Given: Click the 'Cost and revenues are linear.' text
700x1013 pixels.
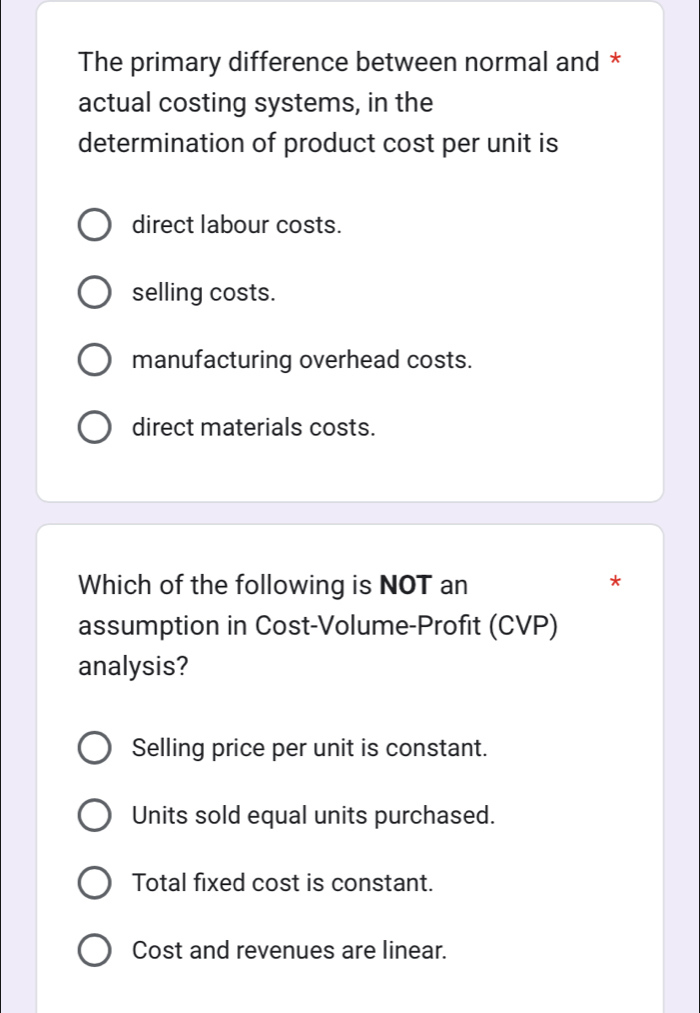Looking at the screenshot, I should coord(289,951).
